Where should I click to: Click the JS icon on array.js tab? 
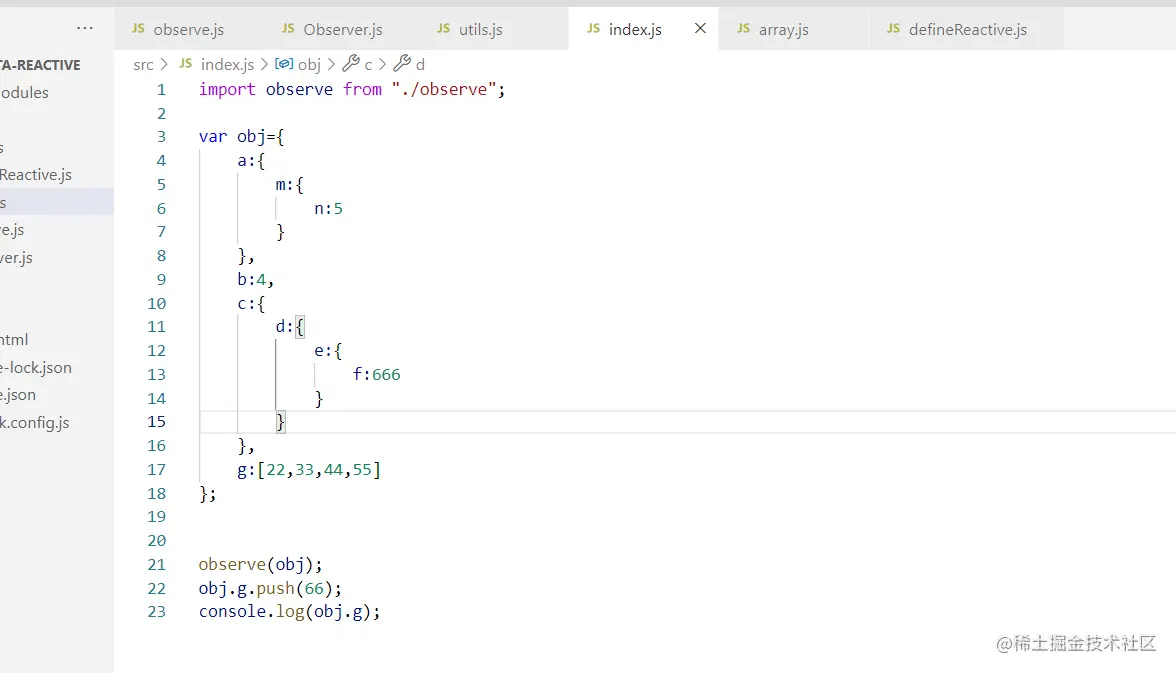tap(743, 29)
